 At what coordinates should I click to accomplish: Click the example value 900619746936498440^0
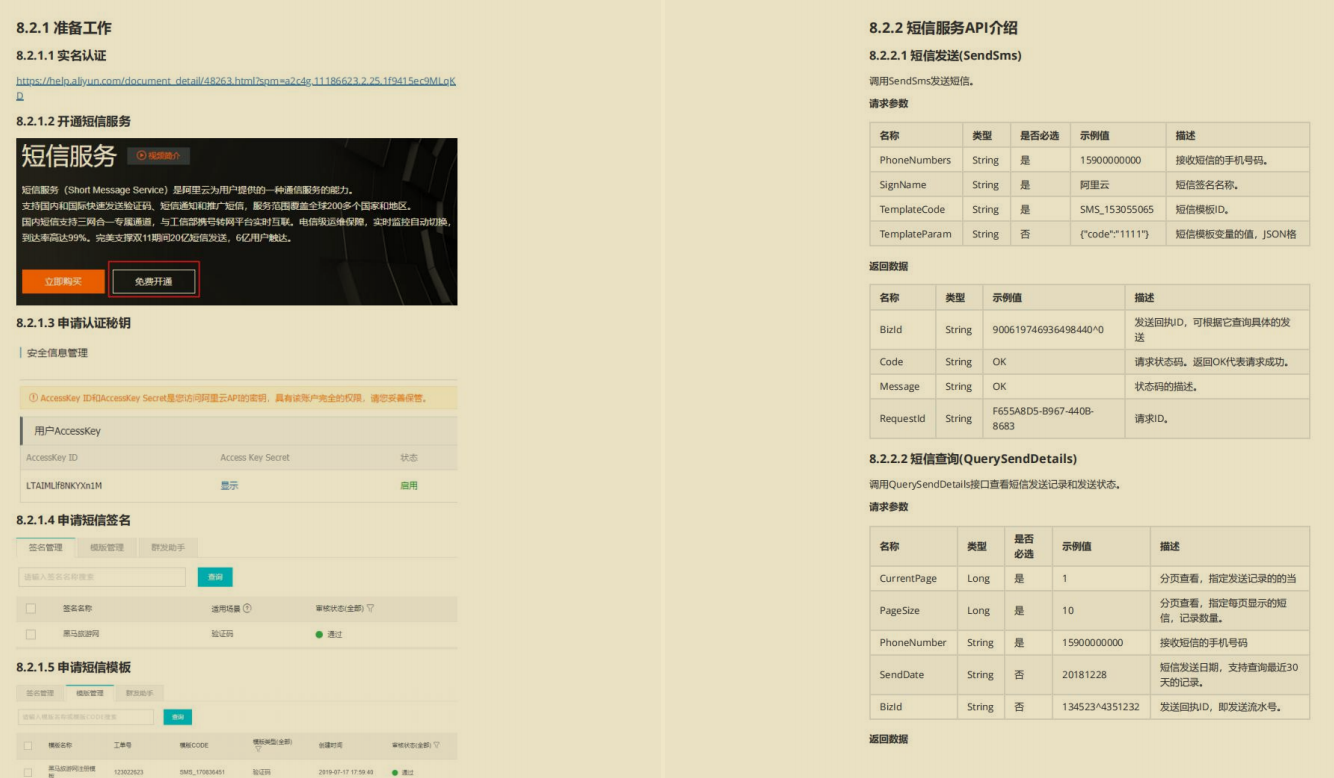click(1048, 329)
